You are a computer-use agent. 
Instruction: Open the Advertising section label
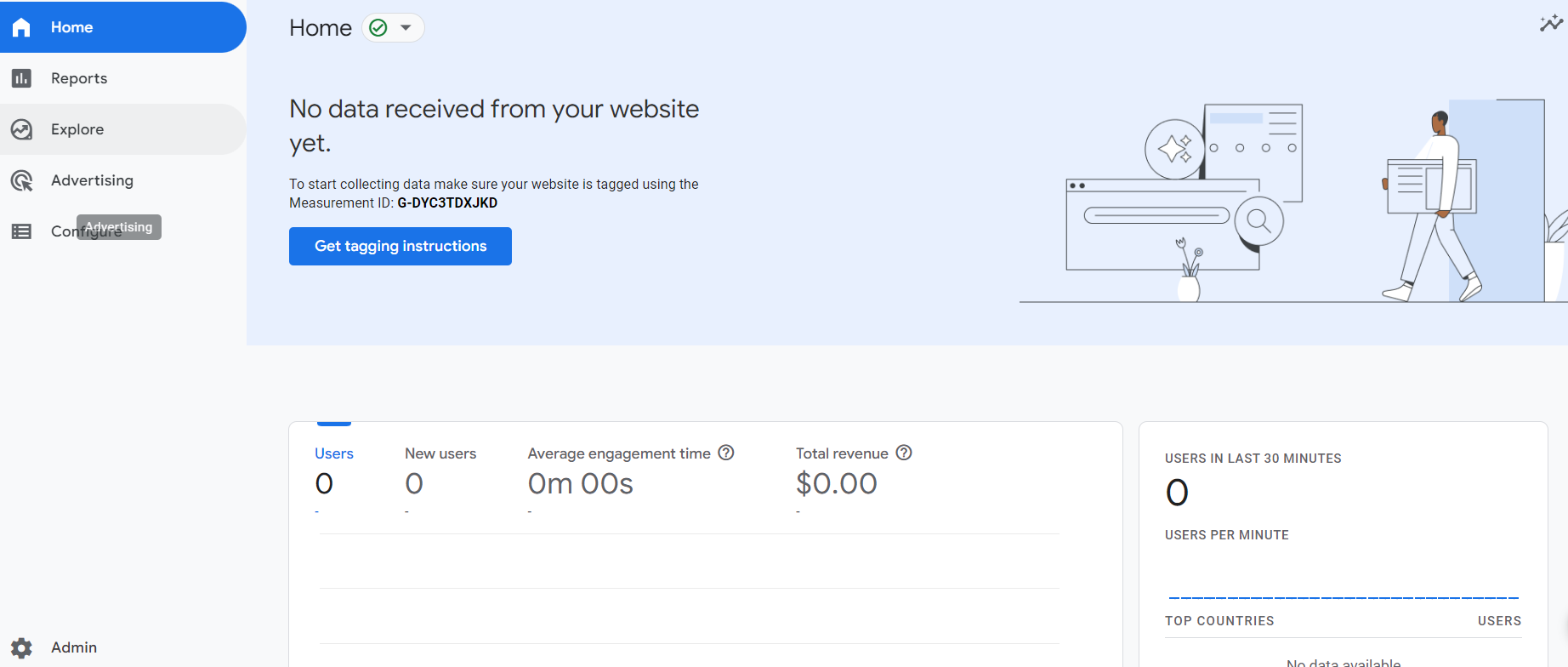[92, 180]
